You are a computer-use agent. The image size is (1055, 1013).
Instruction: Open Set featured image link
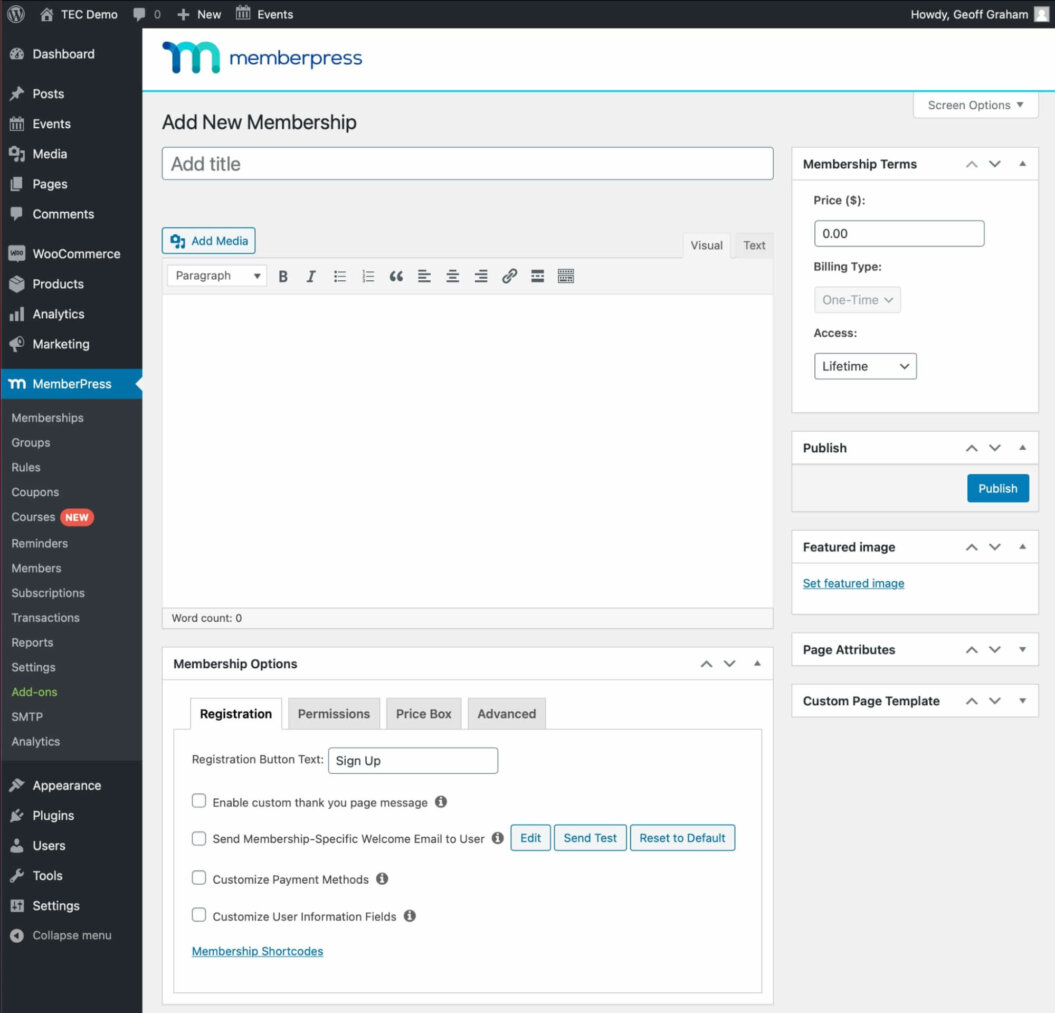click(853, 583)
